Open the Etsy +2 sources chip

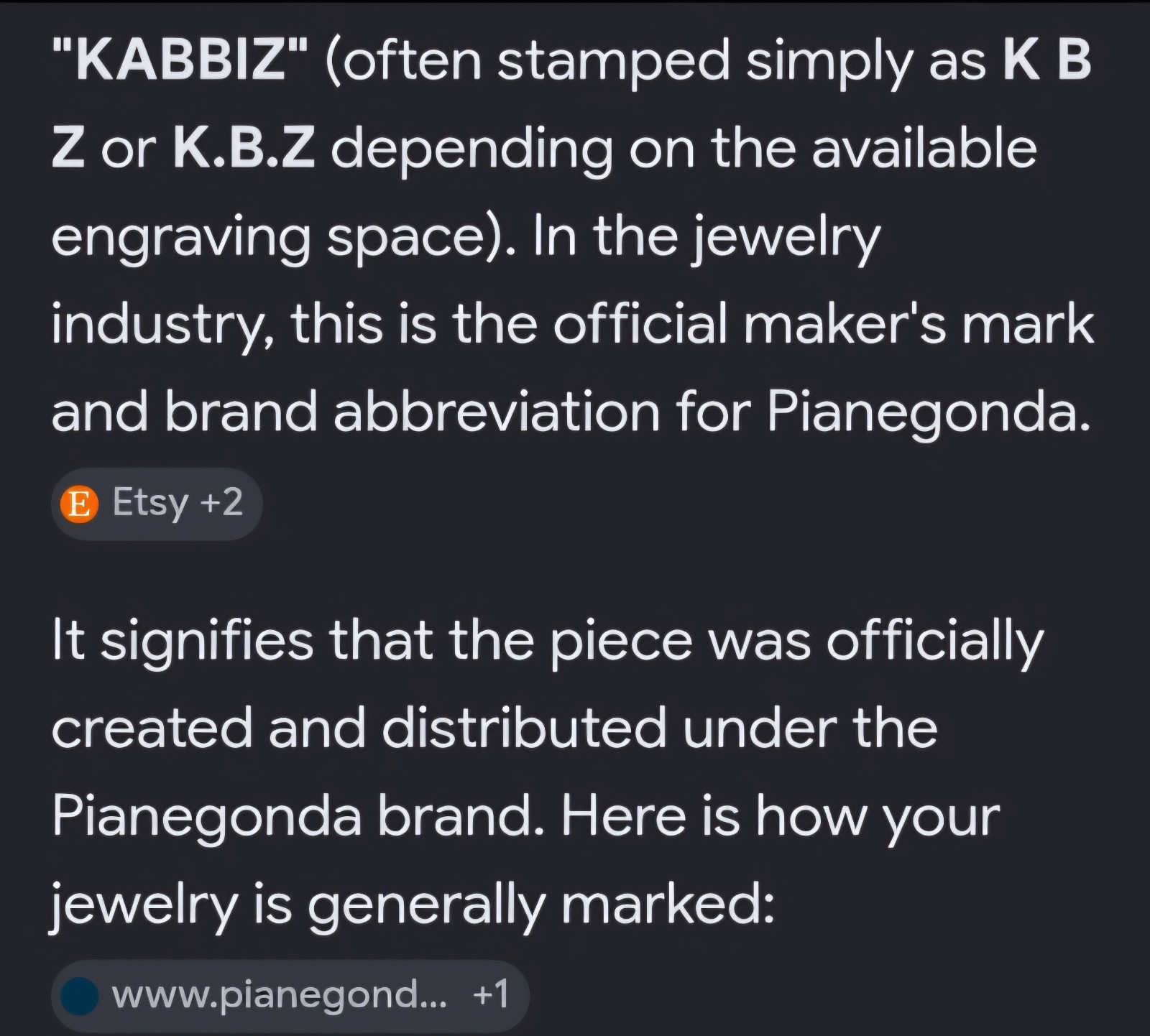coord(157,504)
